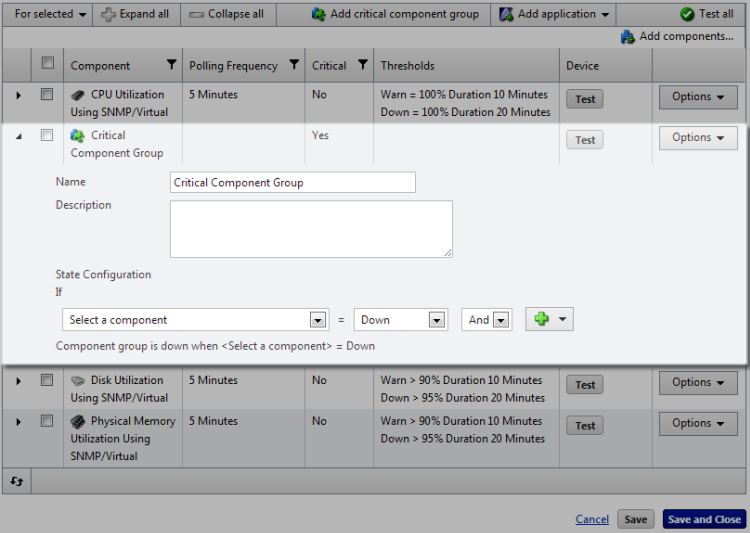Click Save and Close button
Screen dimensions: 750x533
pyautogui.click(x=704, y=519)
